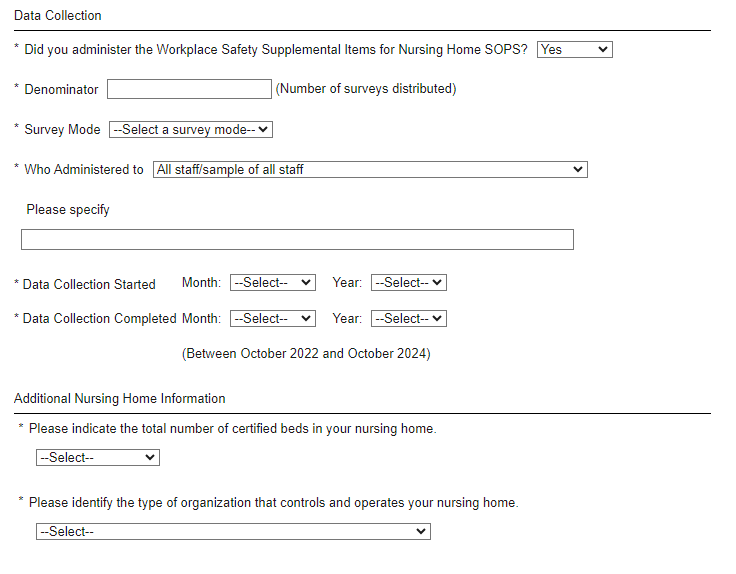Select the Data Collection Started Month dropdown
This screenshot has height=574, width=736.
tap(272, 283)
